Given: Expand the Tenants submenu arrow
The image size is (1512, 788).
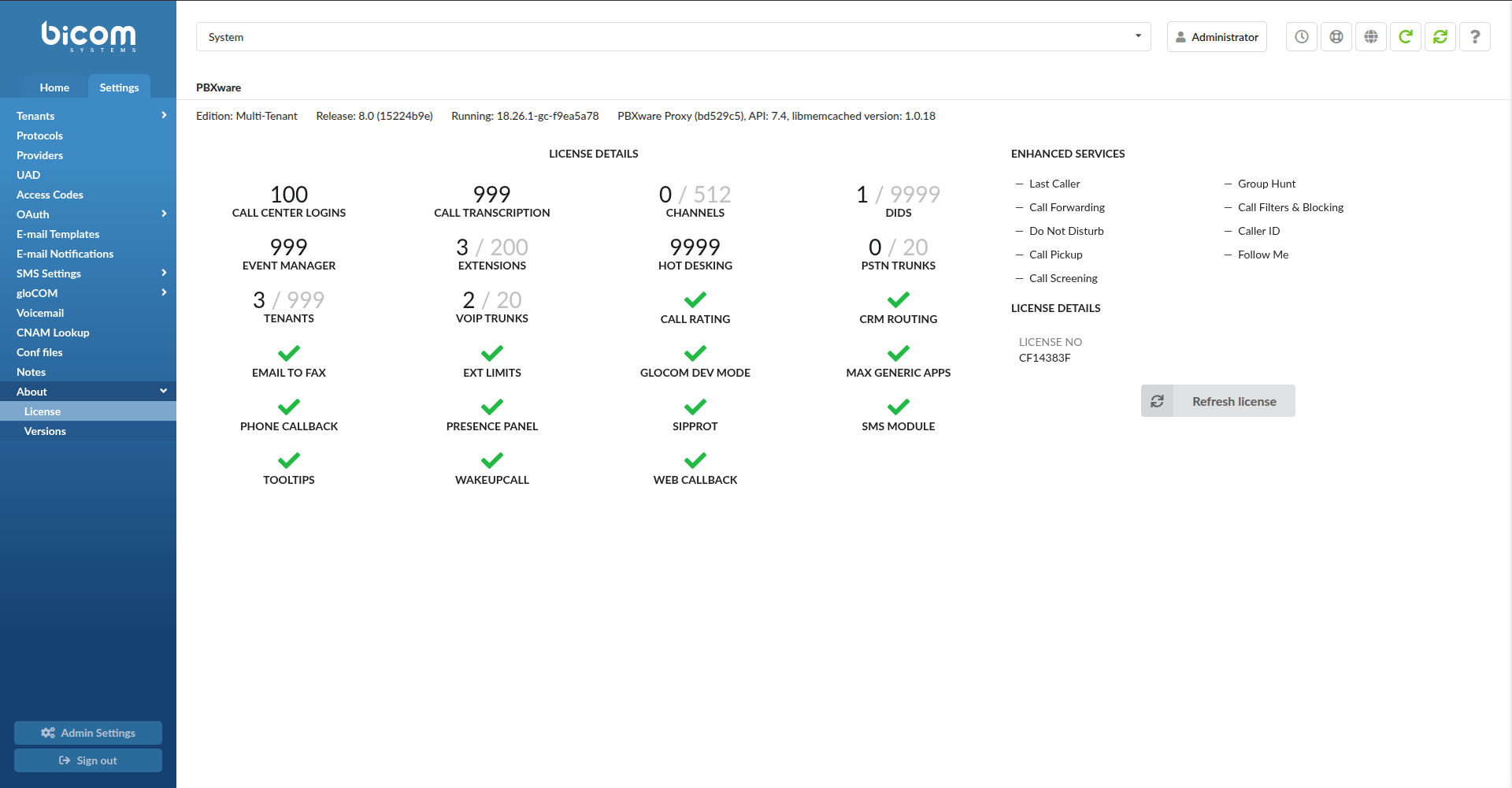Looking at the screenshot, I should coord(164,115).
